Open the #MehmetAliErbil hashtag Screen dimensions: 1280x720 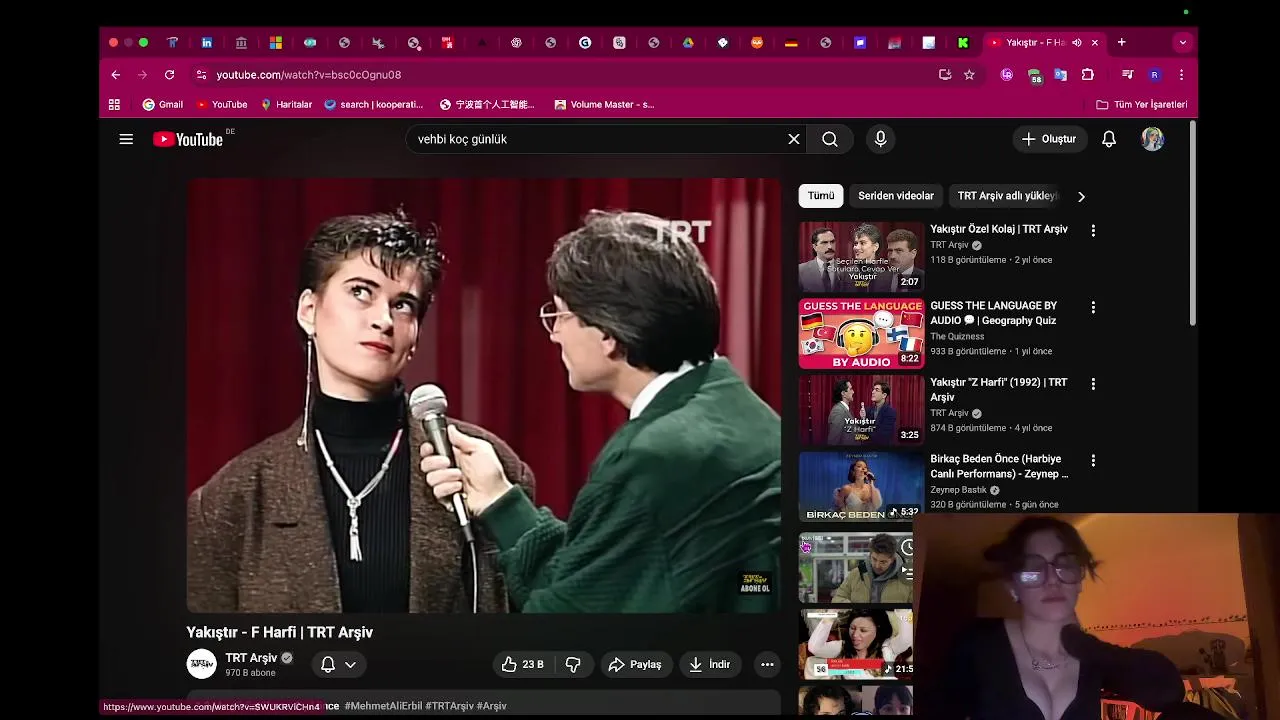pyautogui.click(x=383, y=706)
